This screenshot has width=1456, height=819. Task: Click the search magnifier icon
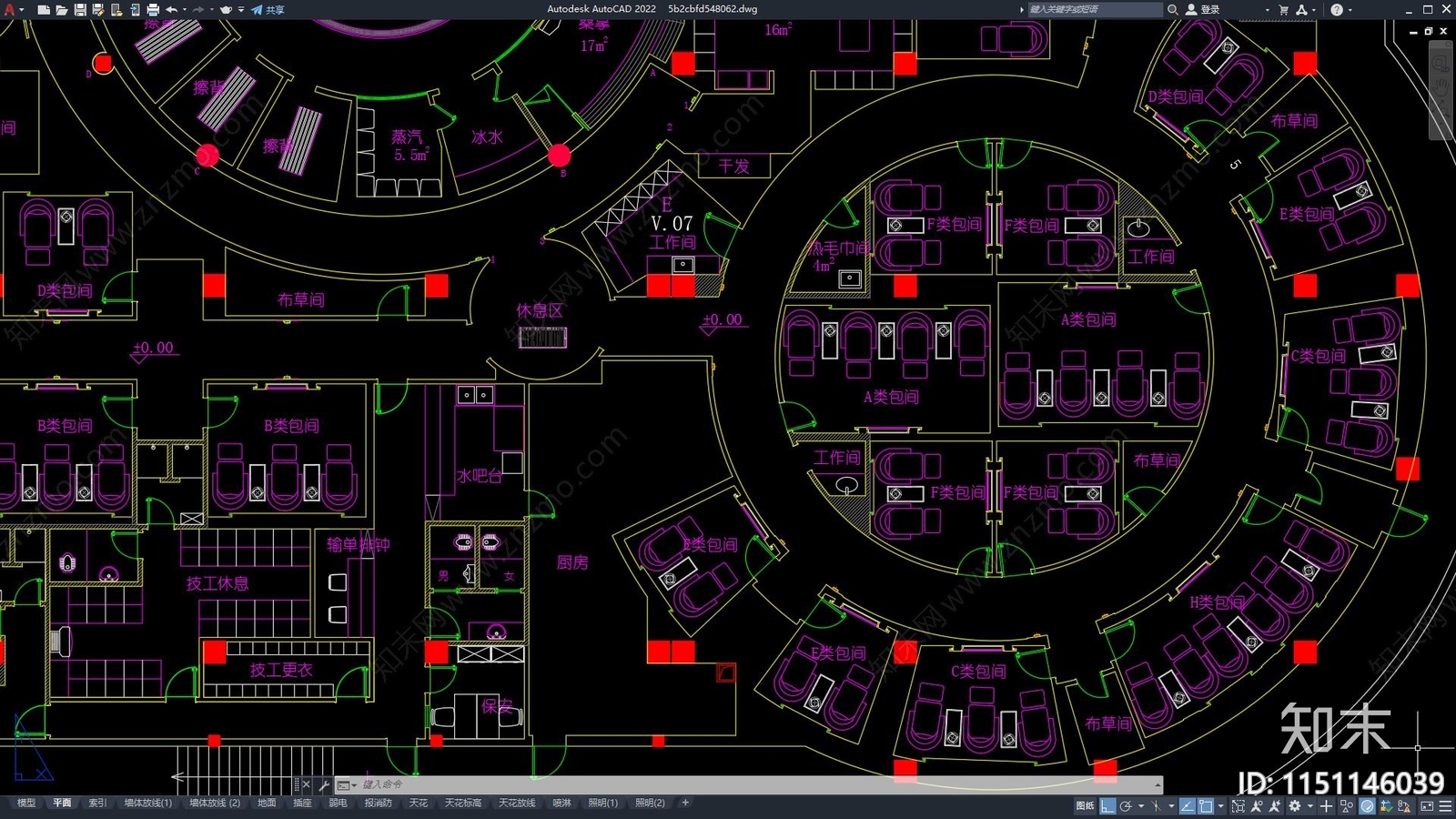[x=1173, y=9]
